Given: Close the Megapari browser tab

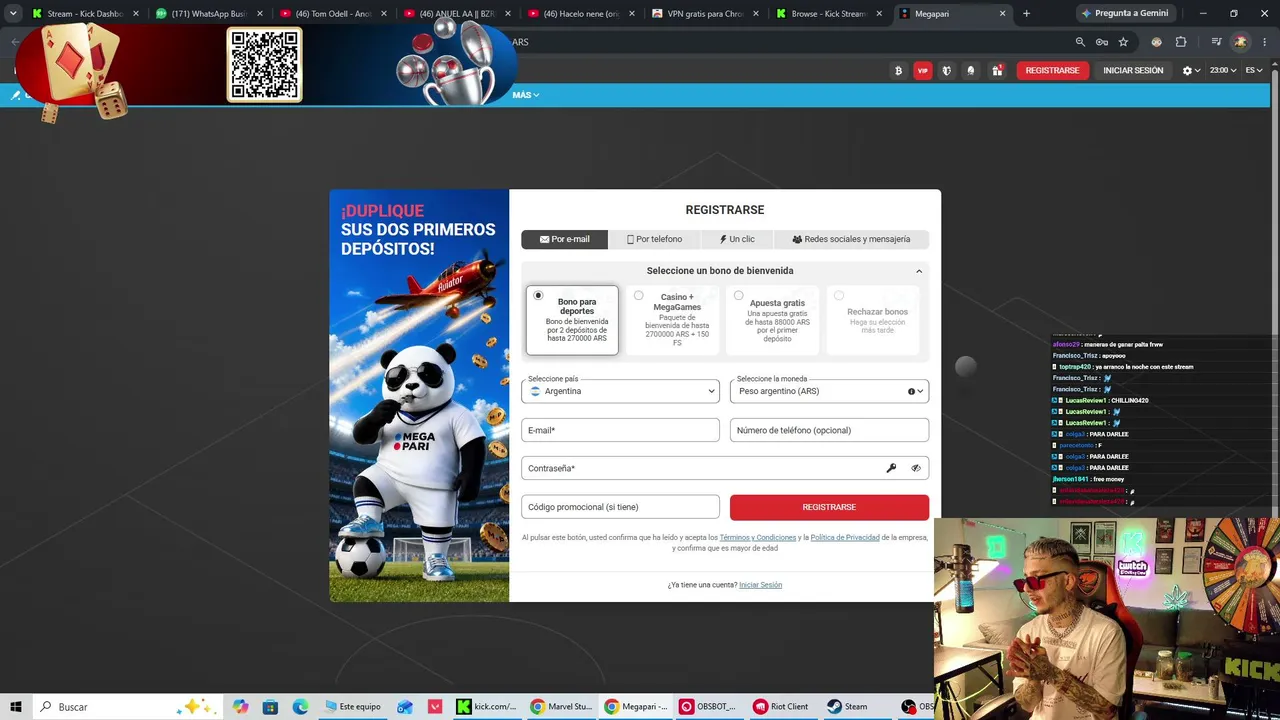Looking at the screenshot, I should coord(1002,13).
